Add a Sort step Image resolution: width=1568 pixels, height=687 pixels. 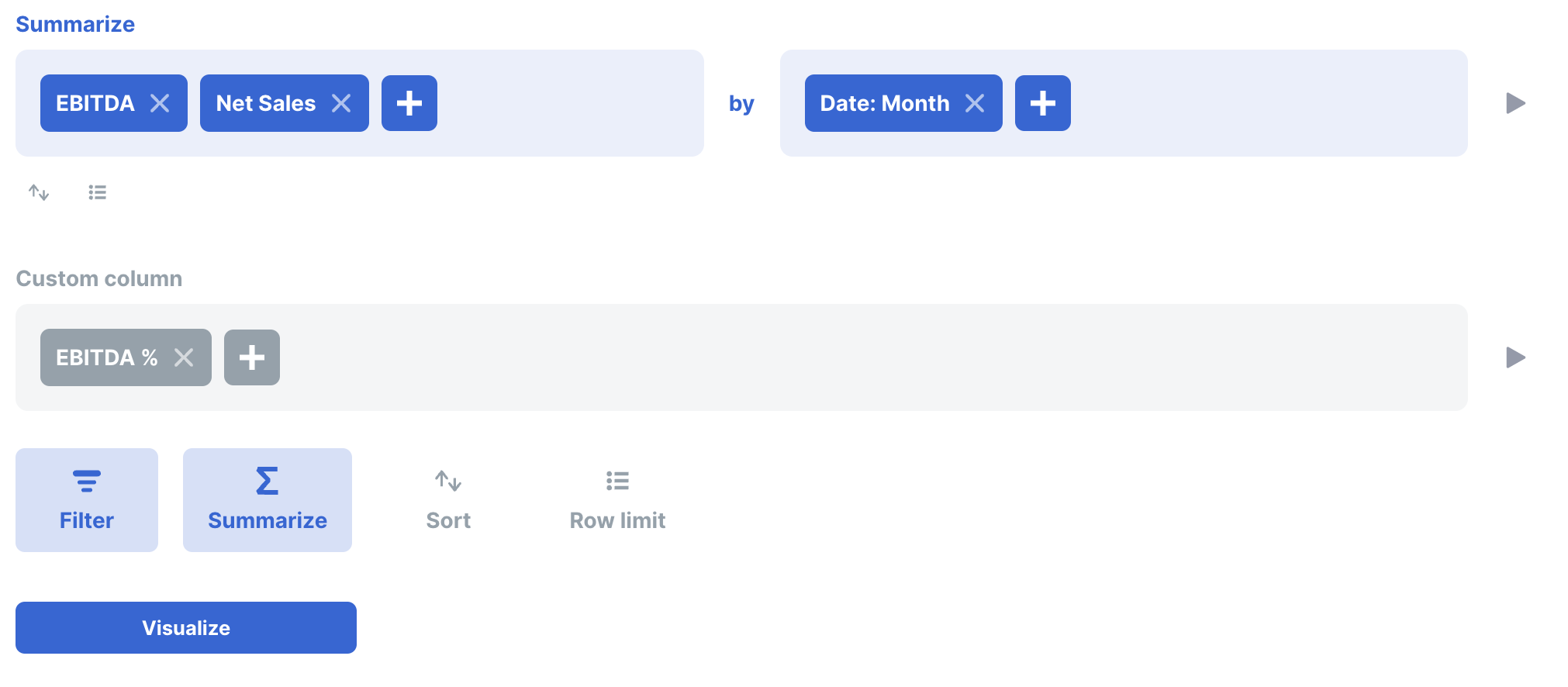[x=448, y=500]
